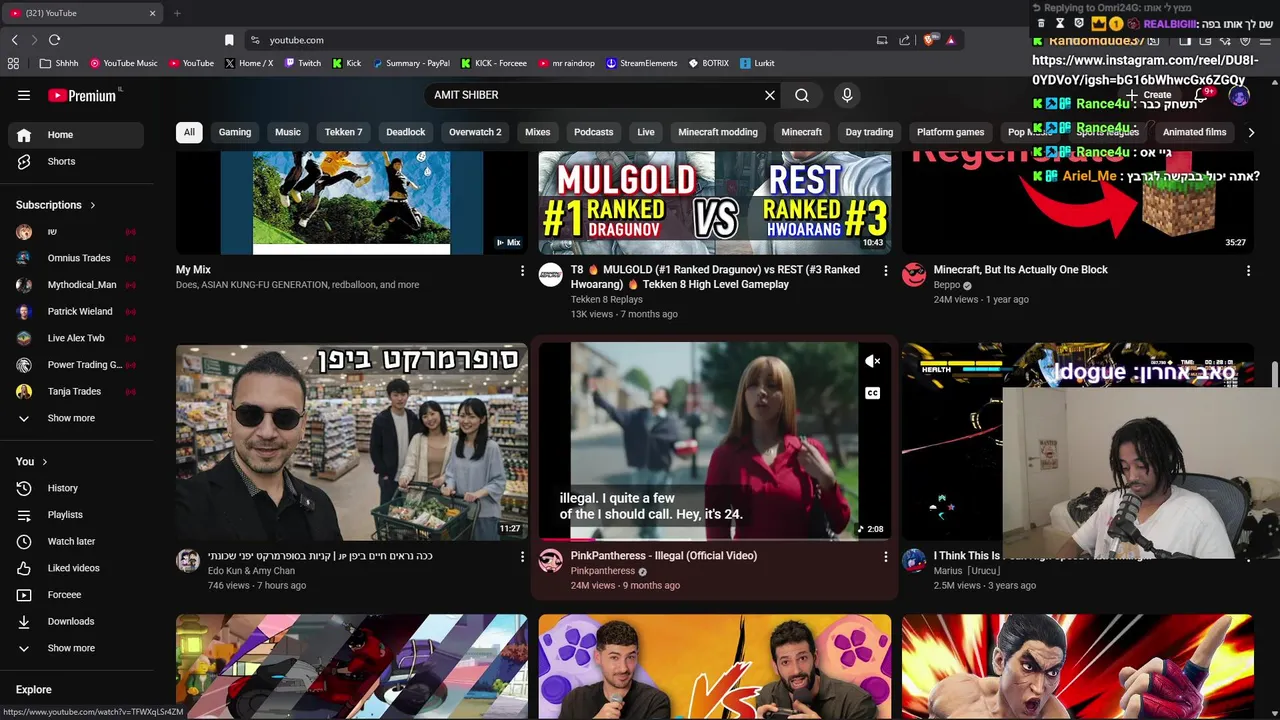Viewport: 1280px width, 720px height.
Task: Reload the page using the browser refresh icon
Action: pos(54,40)
